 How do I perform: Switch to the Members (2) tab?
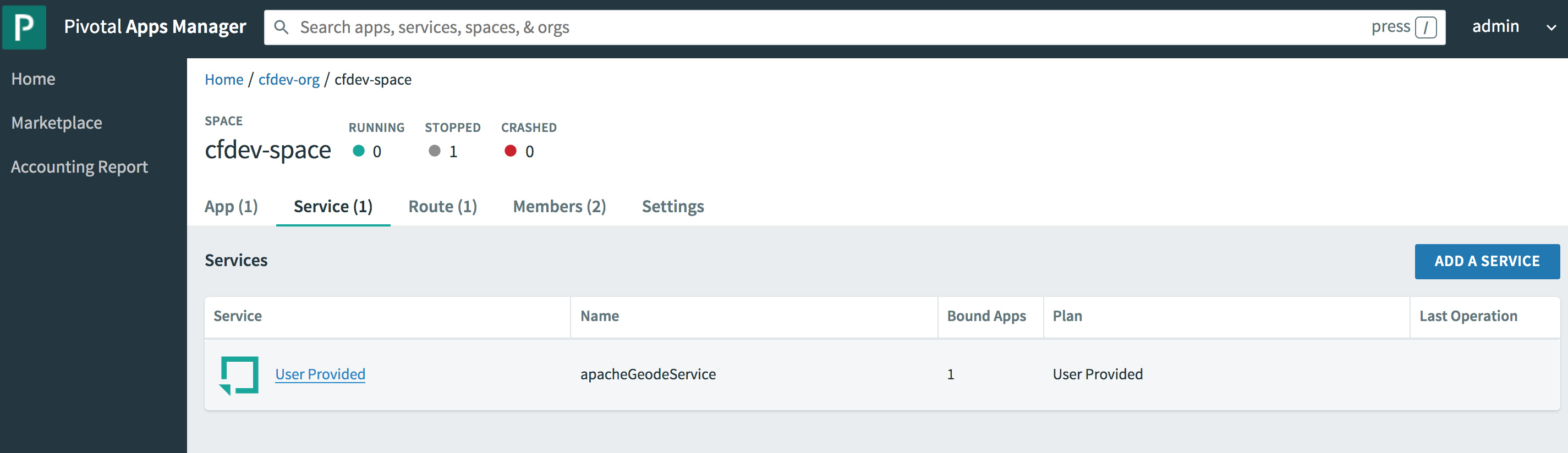(x=560, y=207)
